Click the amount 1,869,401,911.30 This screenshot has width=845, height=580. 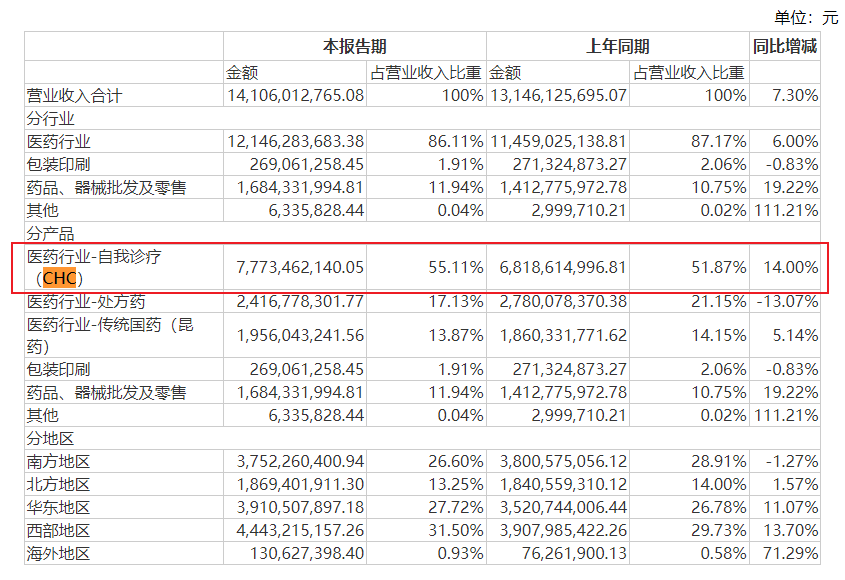(300, 484)
